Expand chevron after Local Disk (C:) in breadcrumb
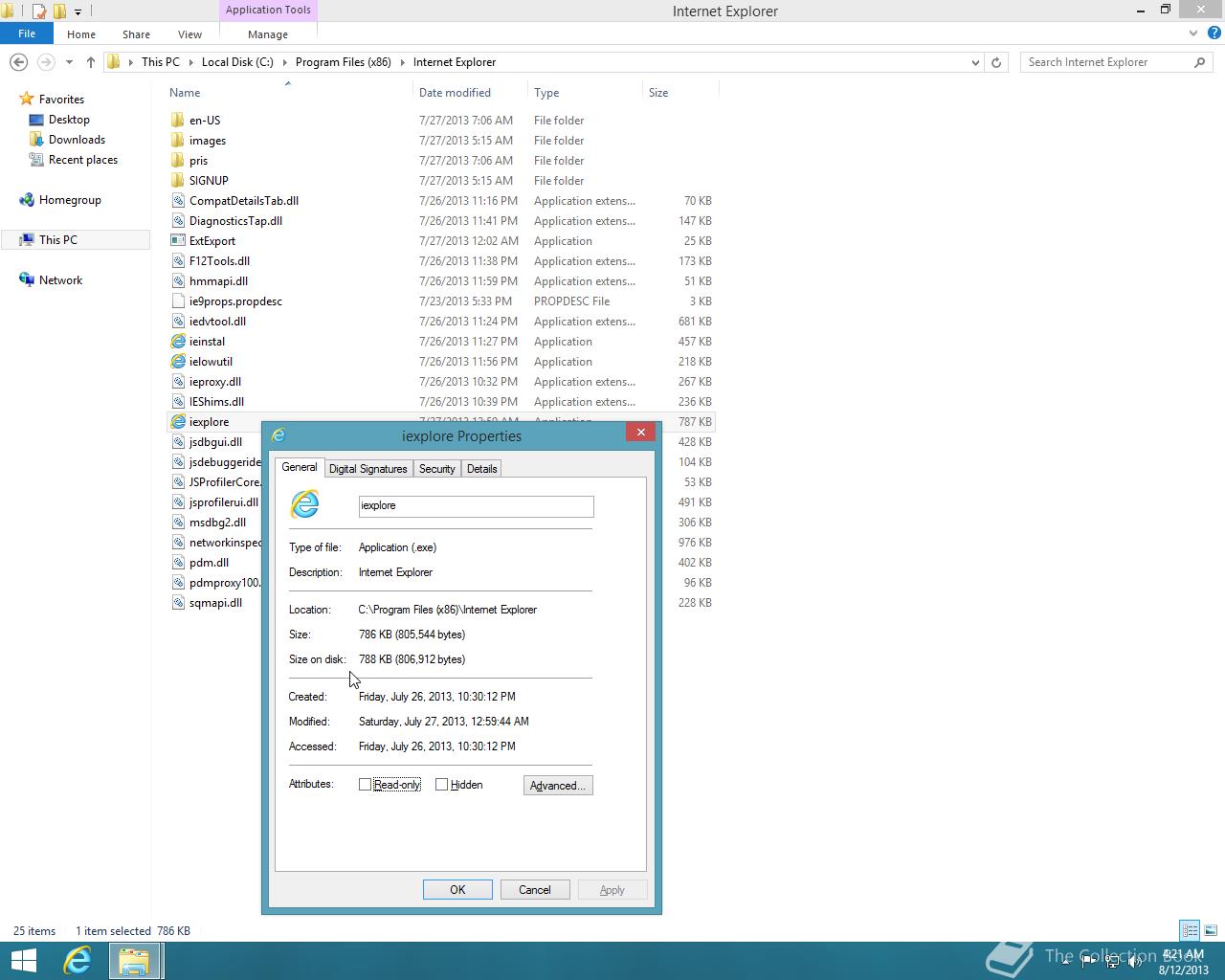This screenshot has height=980, width=1225. click(x=284, y=62)
